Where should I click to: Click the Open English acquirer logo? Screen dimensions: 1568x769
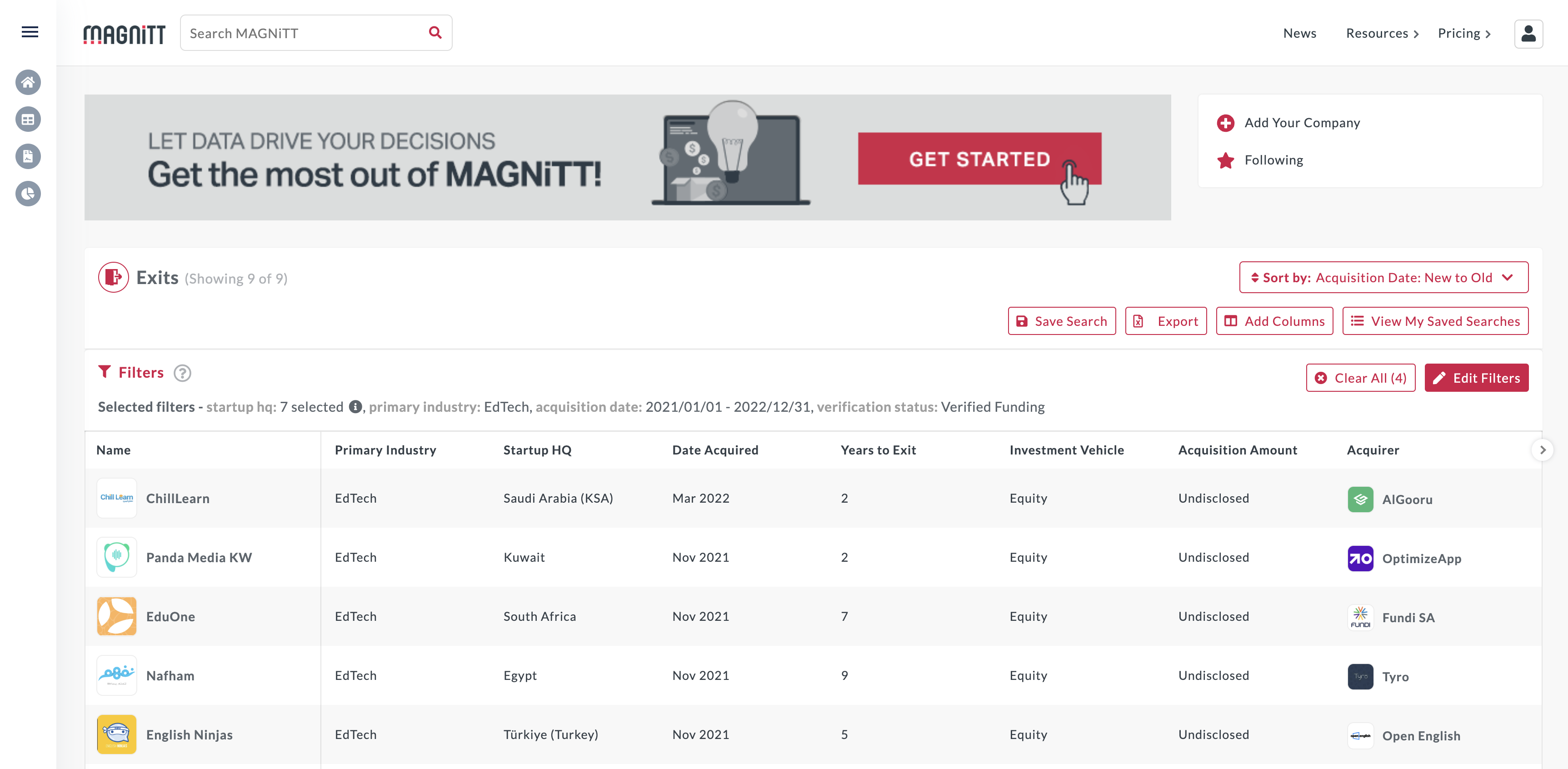tap(1360, 735)
